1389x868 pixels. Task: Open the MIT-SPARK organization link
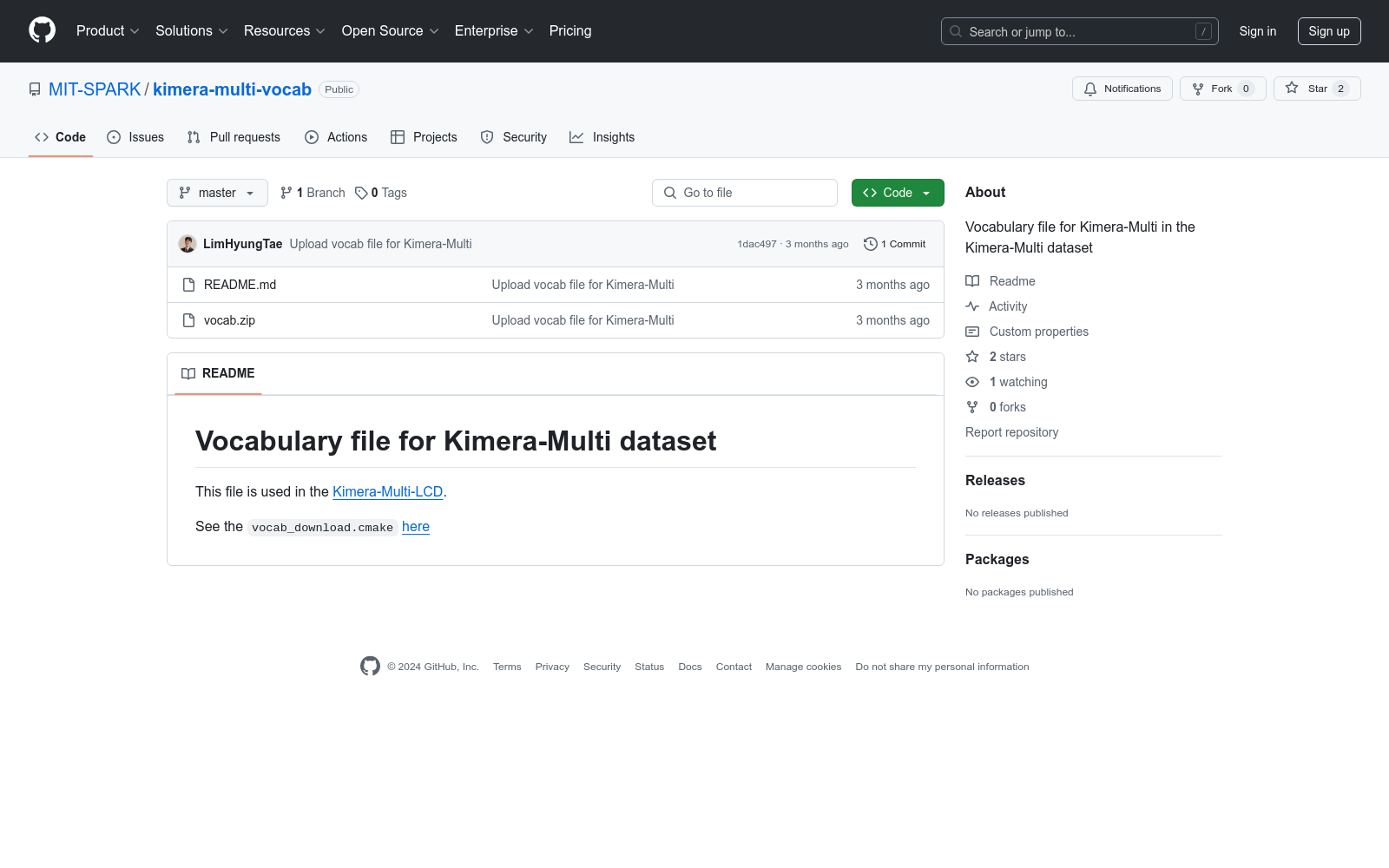coord(95,89)
